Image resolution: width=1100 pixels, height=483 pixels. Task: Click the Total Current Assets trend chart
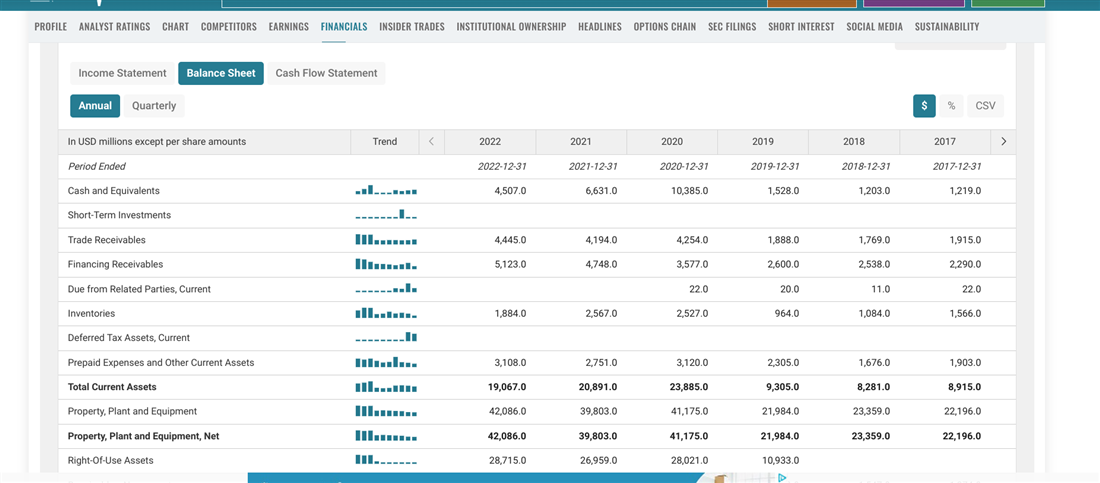[x=385, y=387]
